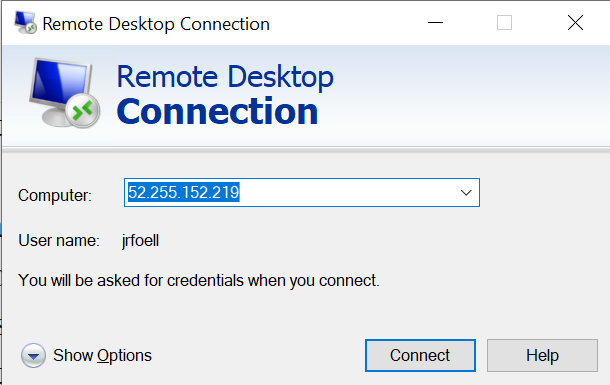Click the green arrows badge on the monitor icon
Screen dimensions: 610x385
click(x=83, y=111)
